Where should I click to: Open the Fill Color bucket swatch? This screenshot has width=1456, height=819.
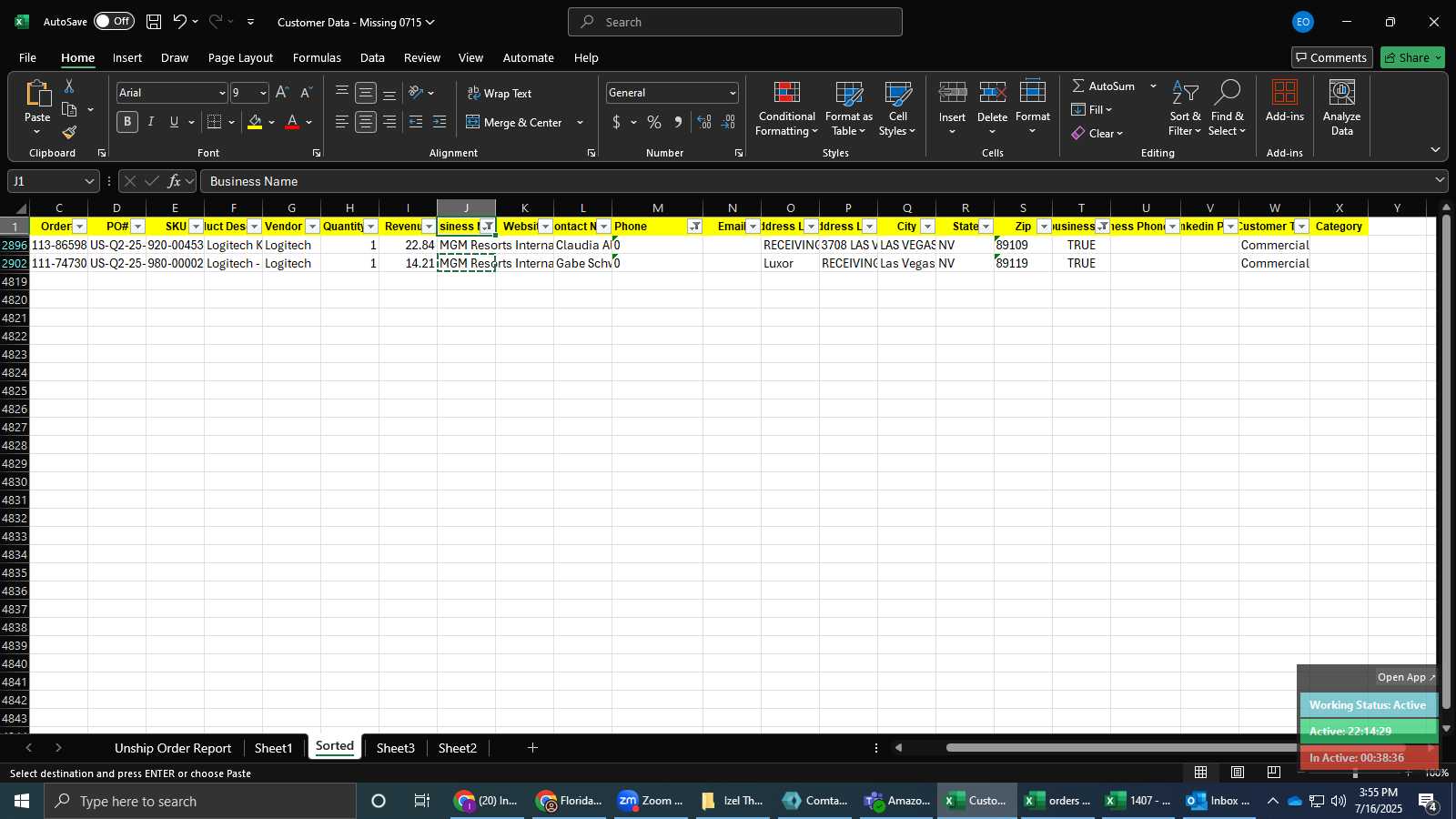(255, 122)
